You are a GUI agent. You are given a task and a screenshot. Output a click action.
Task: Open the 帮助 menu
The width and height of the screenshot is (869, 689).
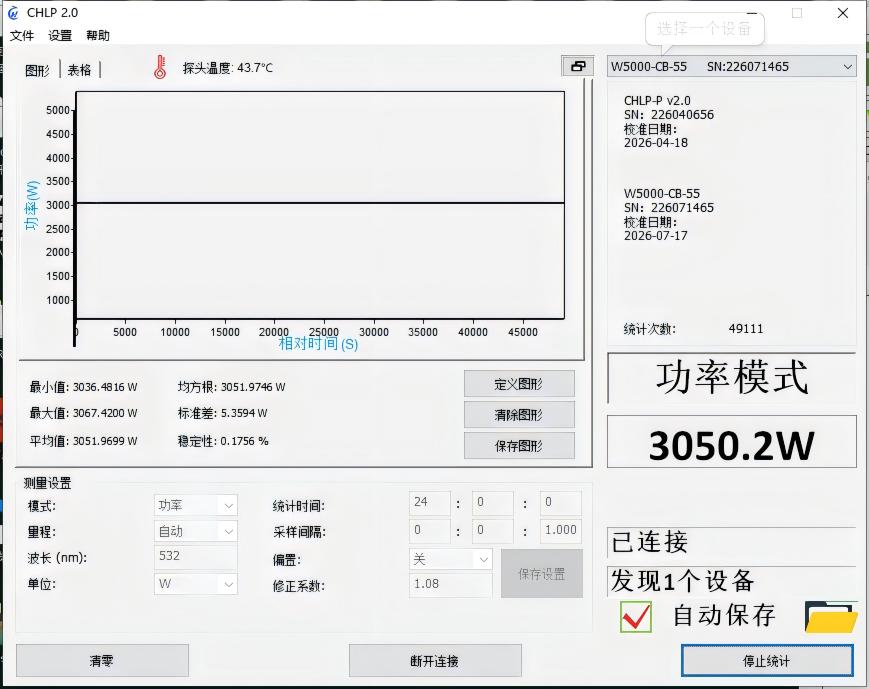98,35
